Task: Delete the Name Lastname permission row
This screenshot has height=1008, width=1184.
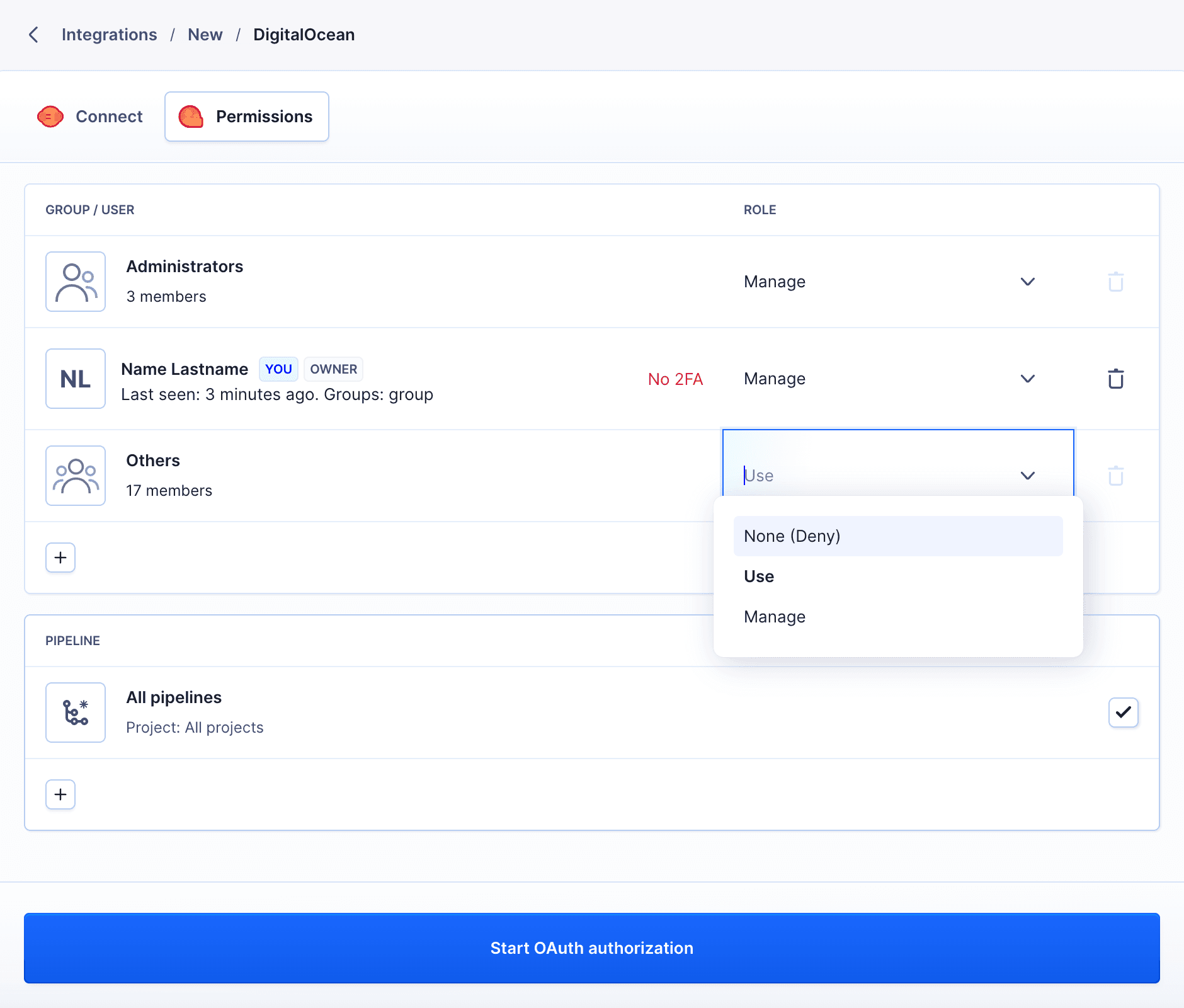Action: click(x=1115, y=379)
